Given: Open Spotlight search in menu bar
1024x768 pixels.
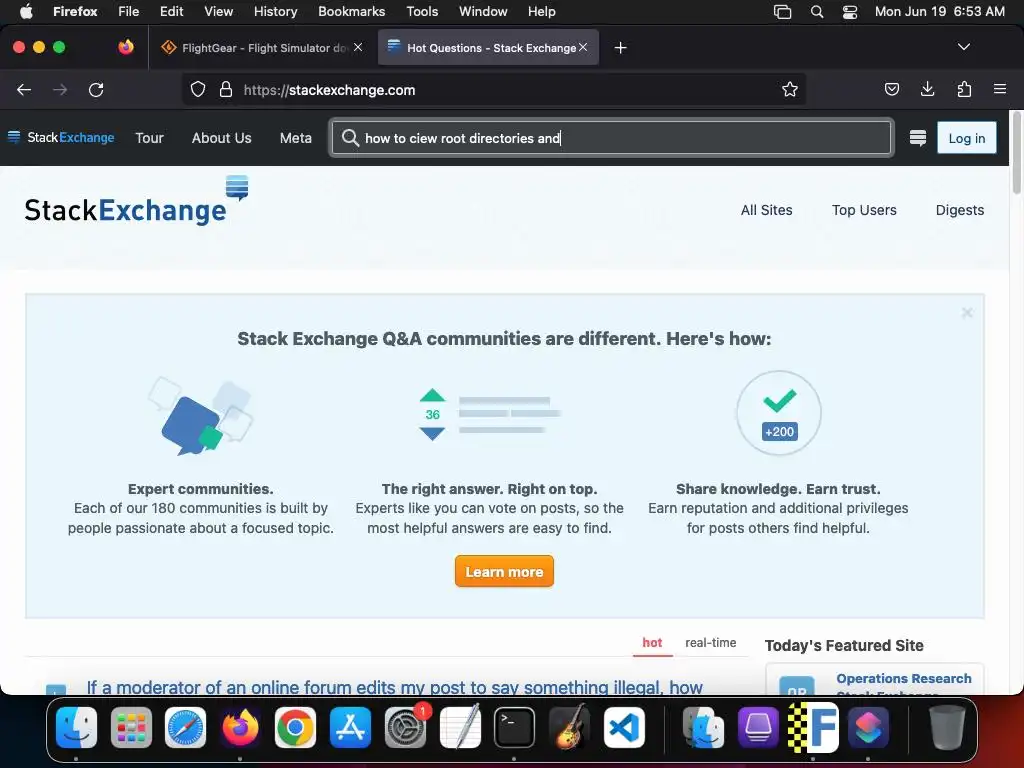Looking at the screenshot, I should pyautogui.click(x=817, y=11).
